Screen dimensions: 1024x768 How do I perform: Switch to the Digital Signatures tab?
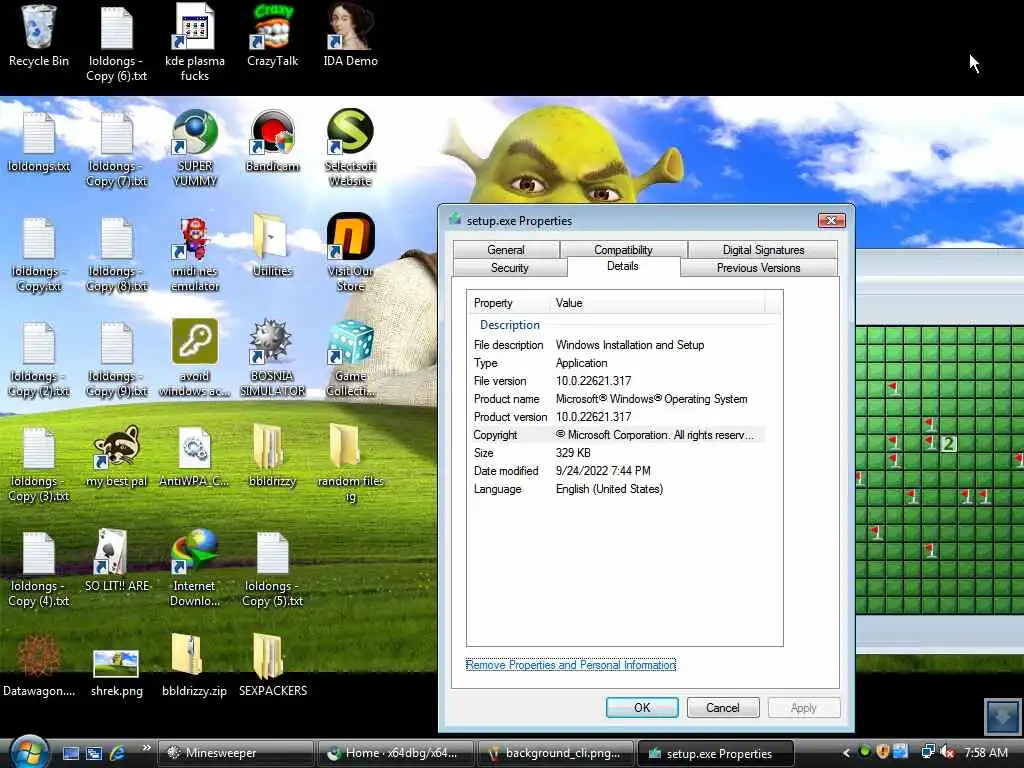pos(763,249)
